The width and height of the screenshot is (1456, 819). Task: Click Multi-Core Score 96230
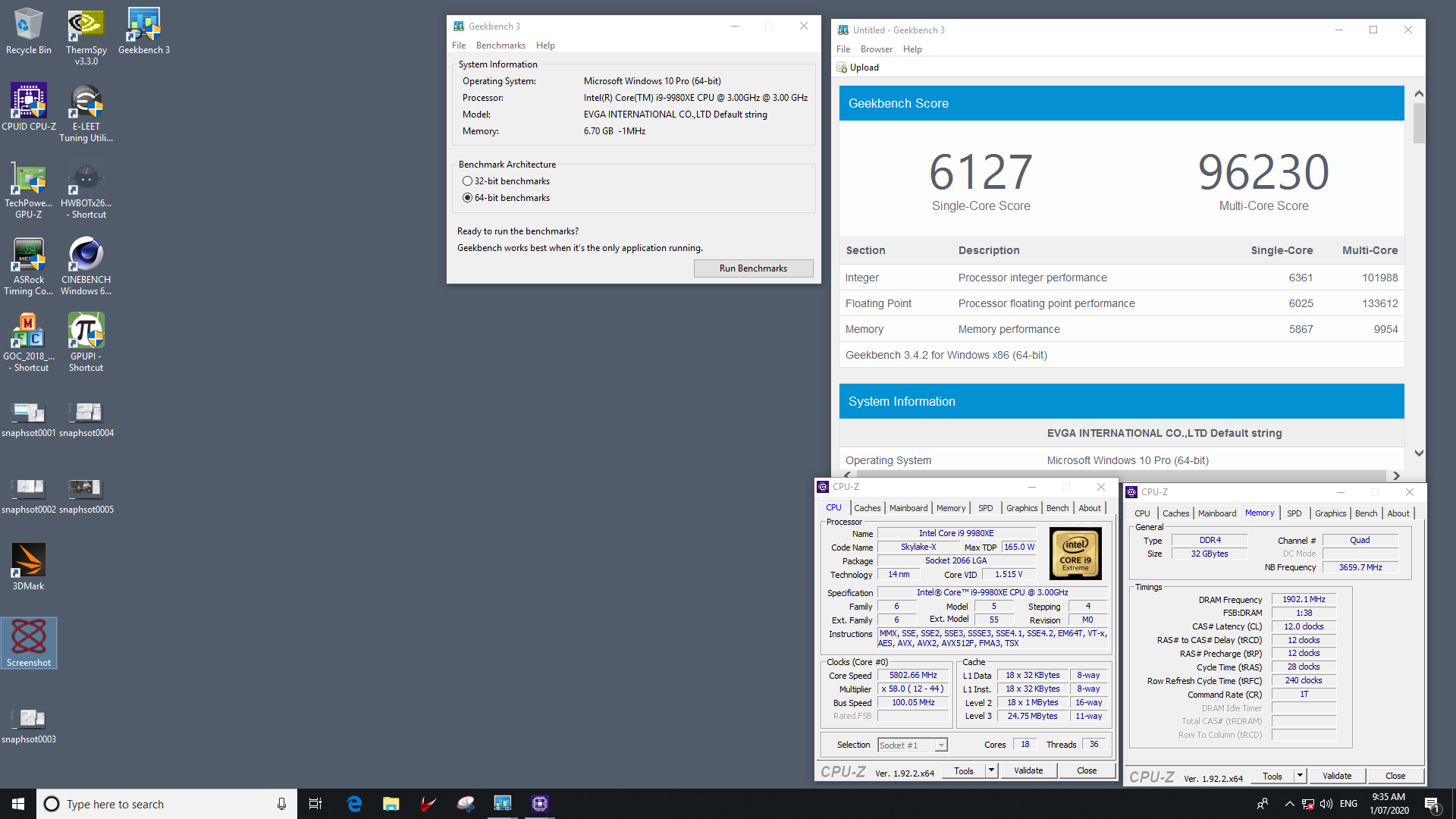pos(1263,171)
